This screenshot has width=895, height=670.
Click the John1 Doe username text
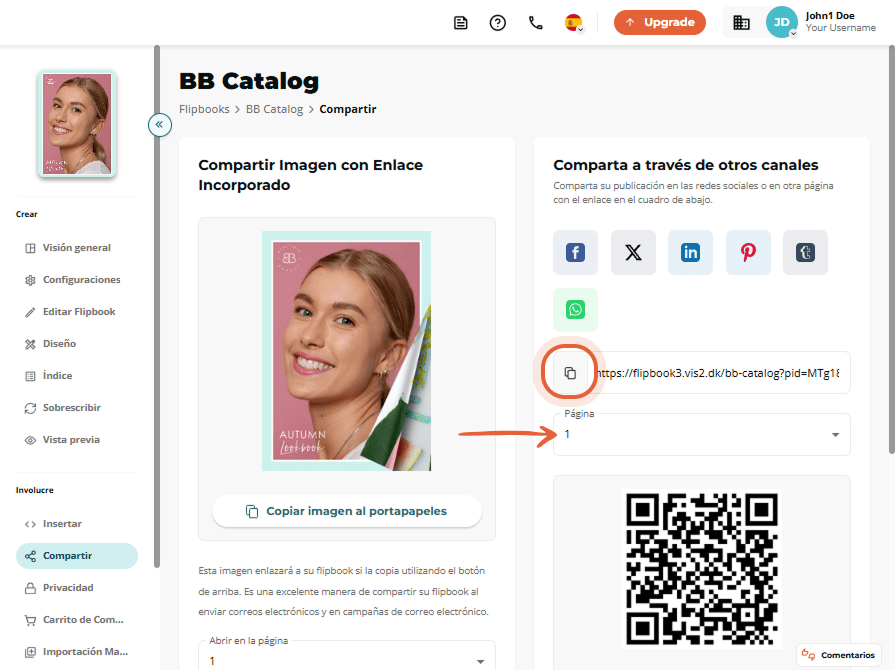[x=830, y=16]
